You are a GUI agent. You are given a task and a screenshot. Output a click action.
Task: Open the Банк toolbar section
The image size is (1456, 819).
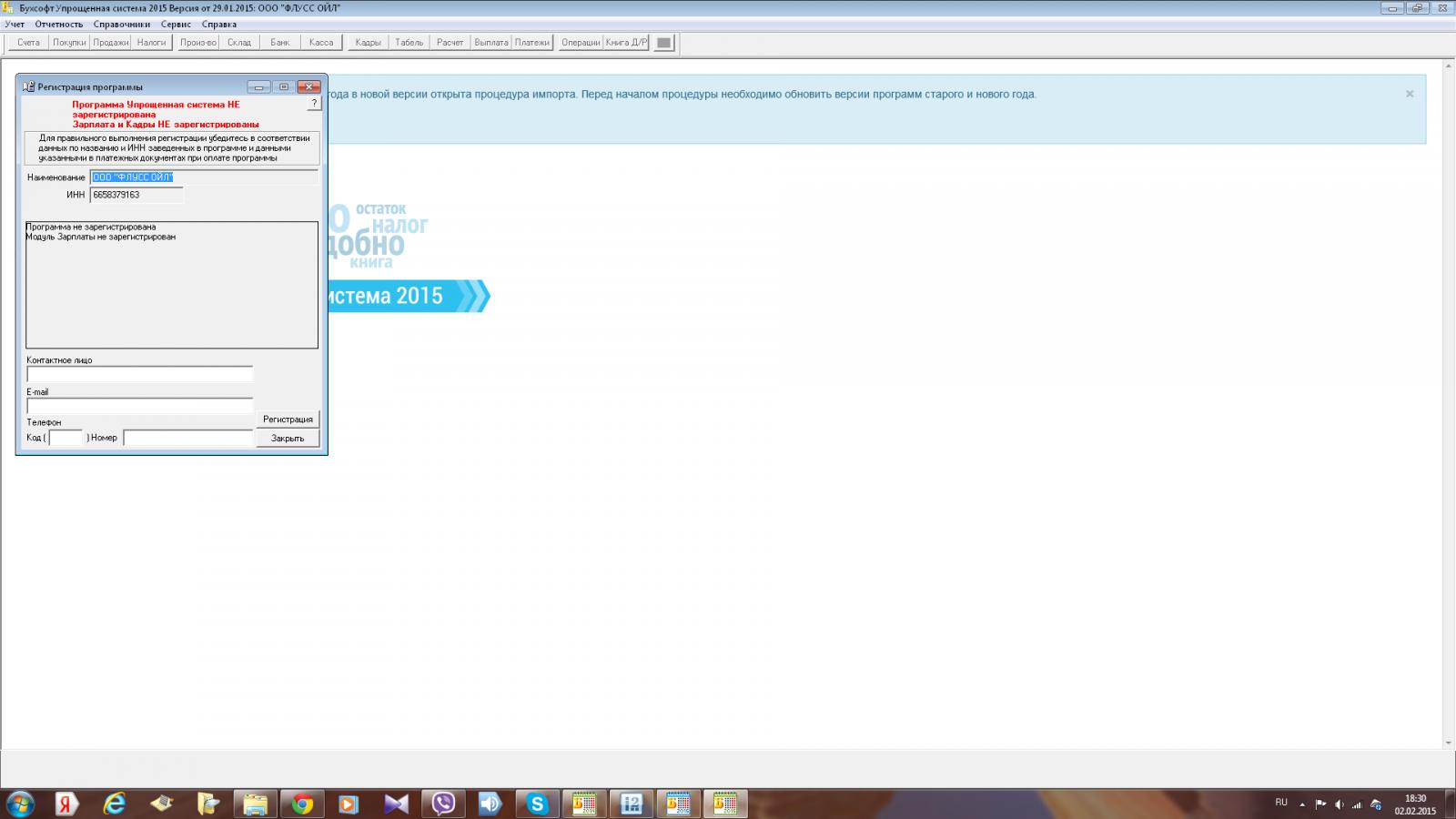(x=280, y=43)
